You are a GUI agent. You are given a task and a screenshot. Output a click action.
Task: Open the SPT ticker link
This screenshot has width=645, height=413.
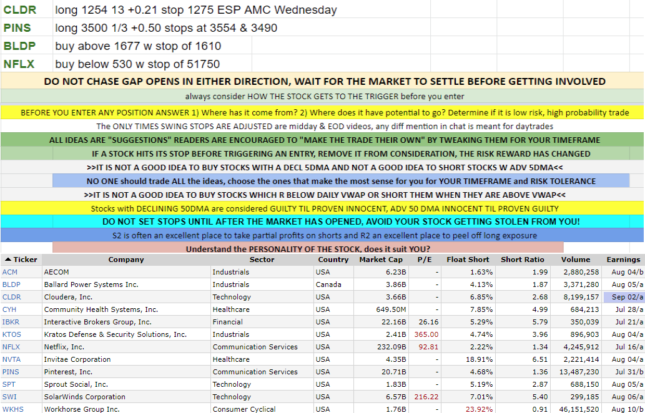pos(9,384)
